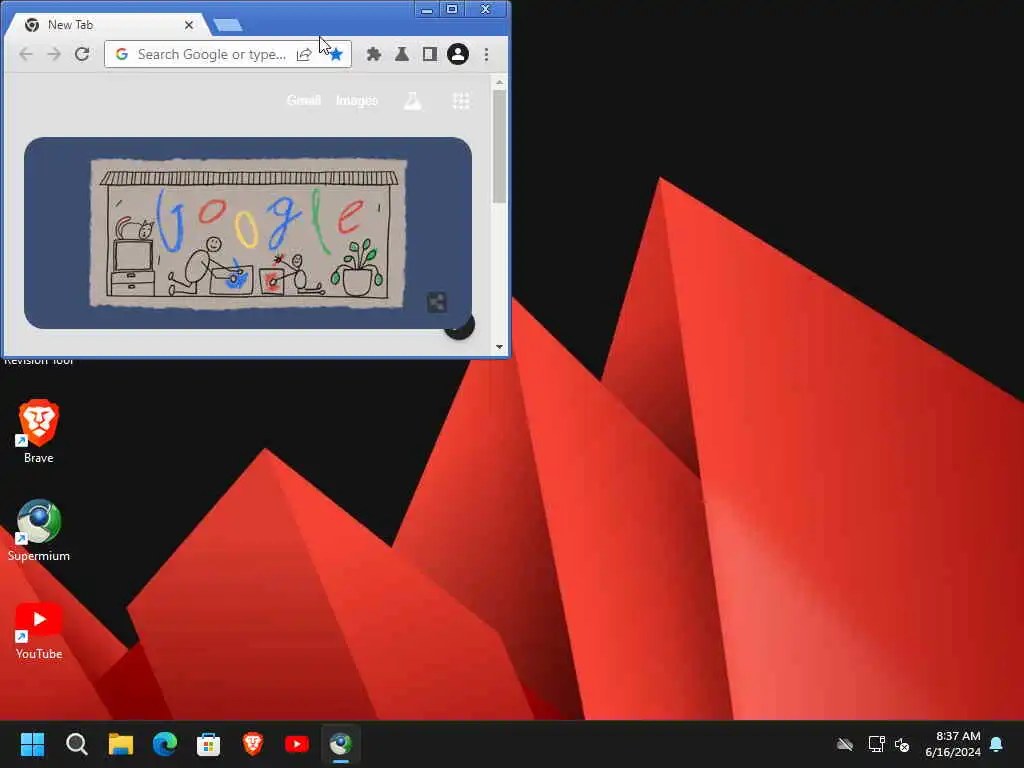
Task: Bookmark this tab with the star icon
Action: (x=336, y=54)
